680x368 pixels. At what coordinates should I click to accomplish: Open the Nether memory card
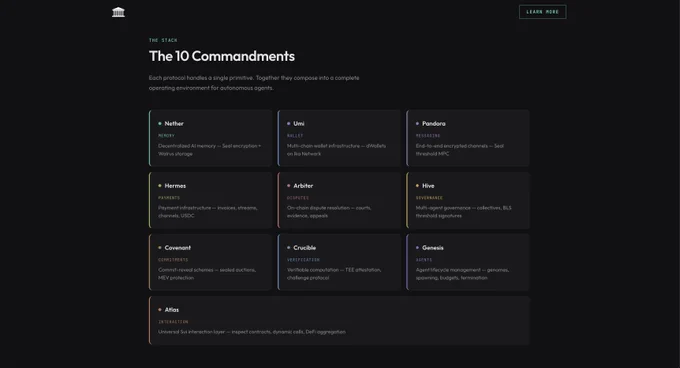210,138
